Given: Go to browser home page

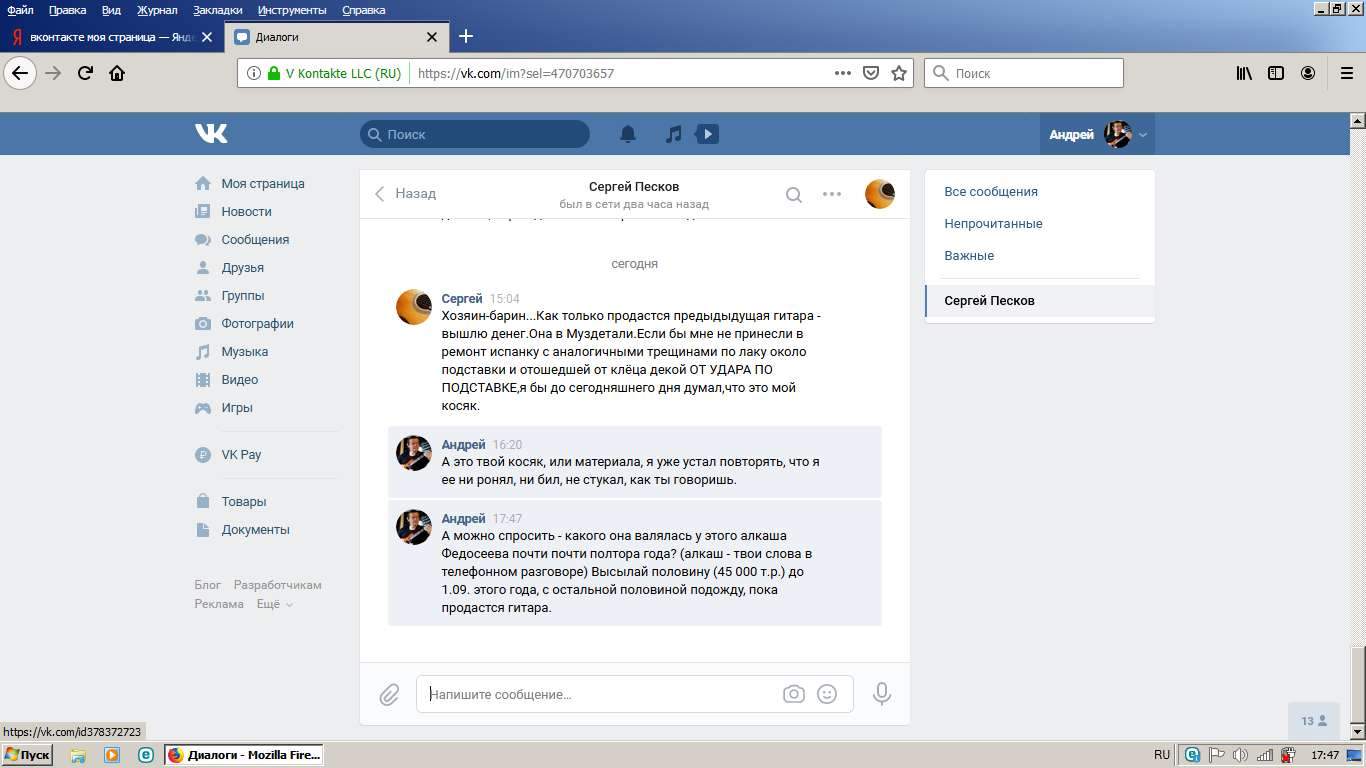Looking at the screenshot, I should (x=117, y=73).
